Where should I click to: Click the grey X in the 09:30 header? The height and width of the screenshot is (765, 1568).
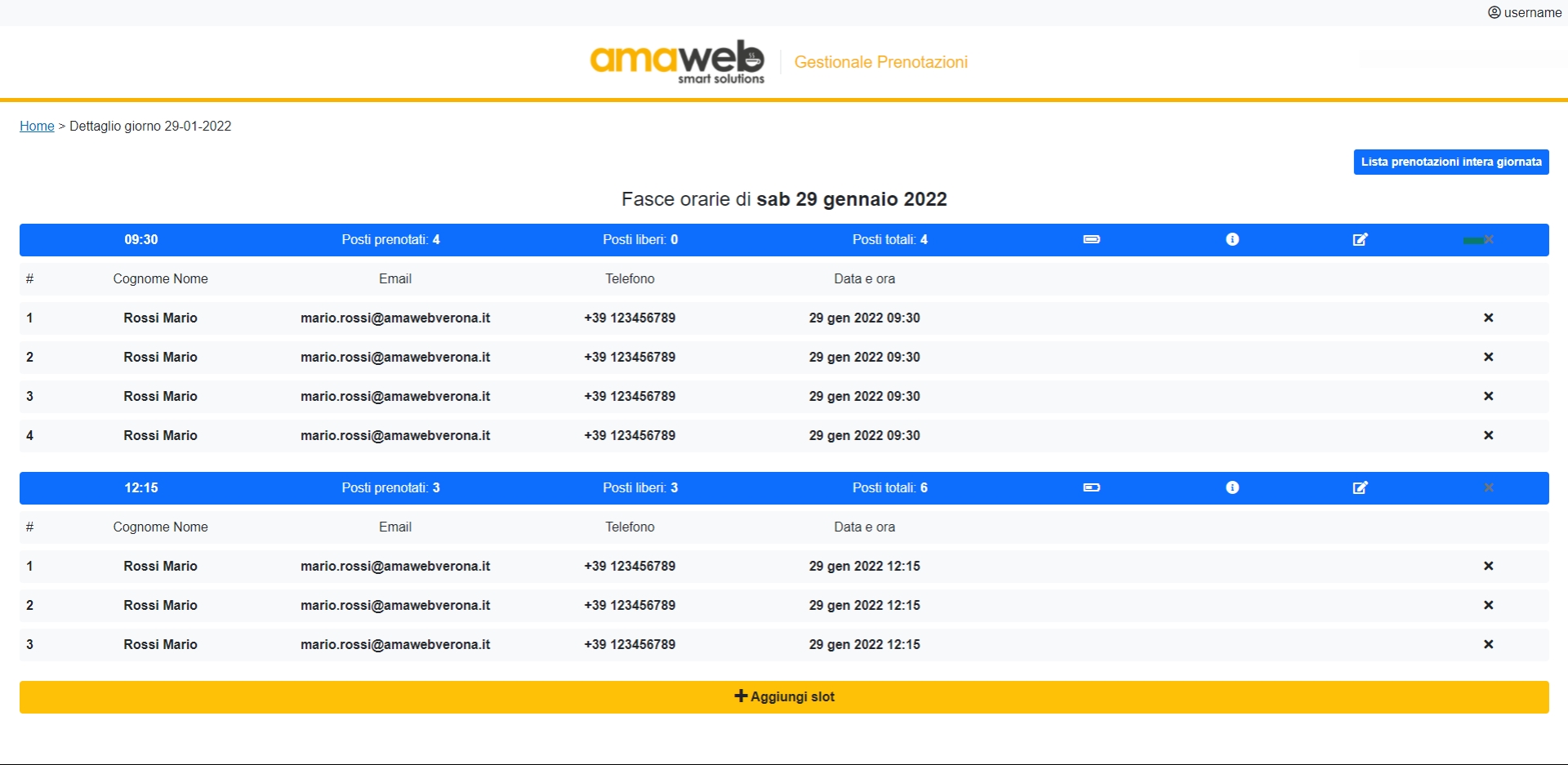pyautogui.click(x=1489, y=239)
